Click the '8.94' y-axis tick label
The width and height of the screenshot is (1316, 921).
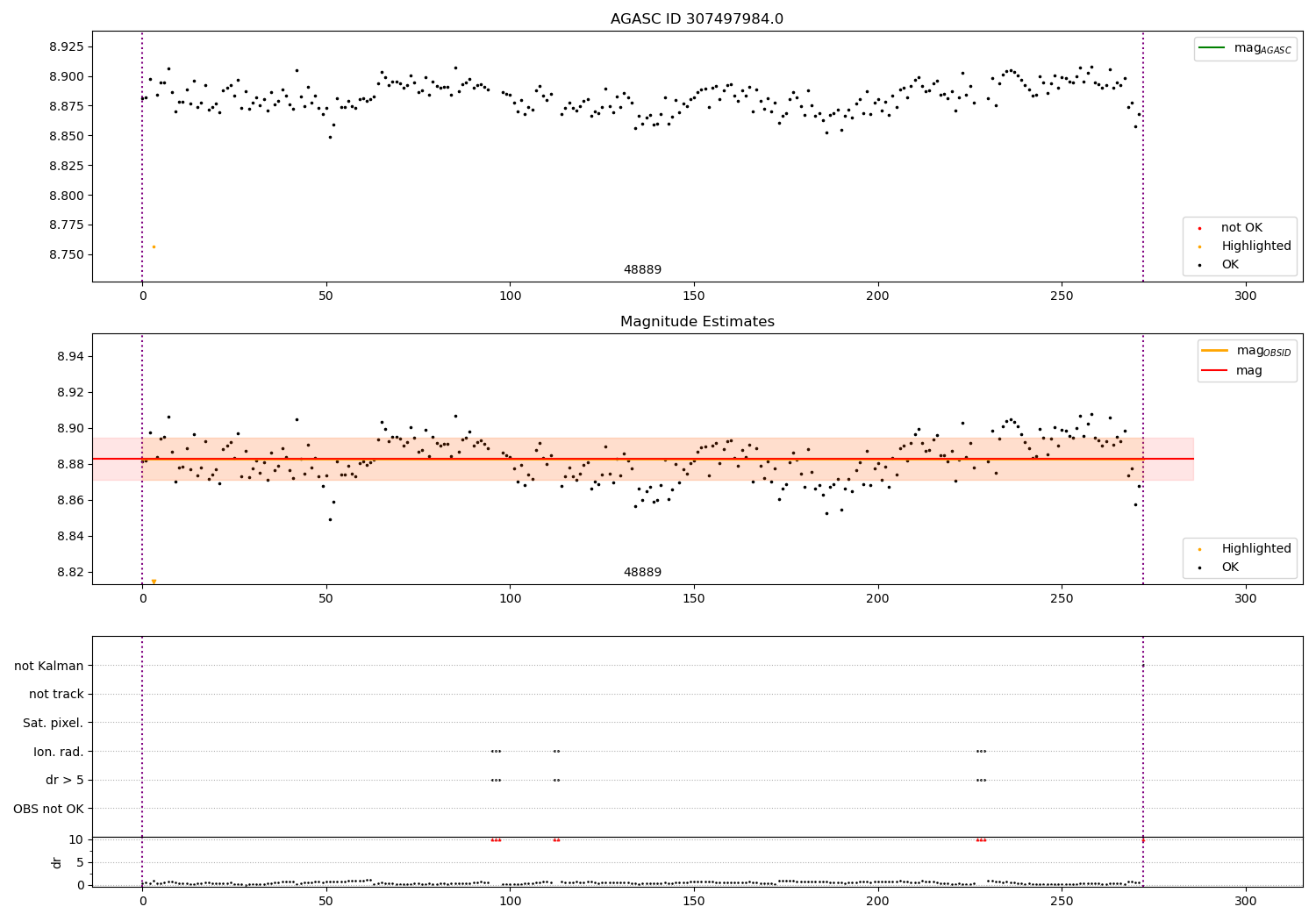(69, 357)
